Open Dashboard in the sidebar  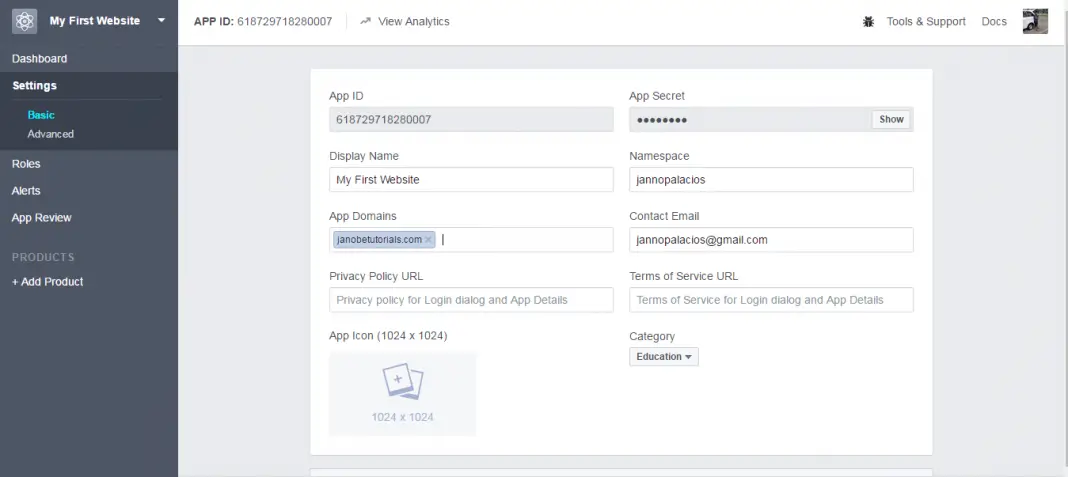tap(40, 59)
